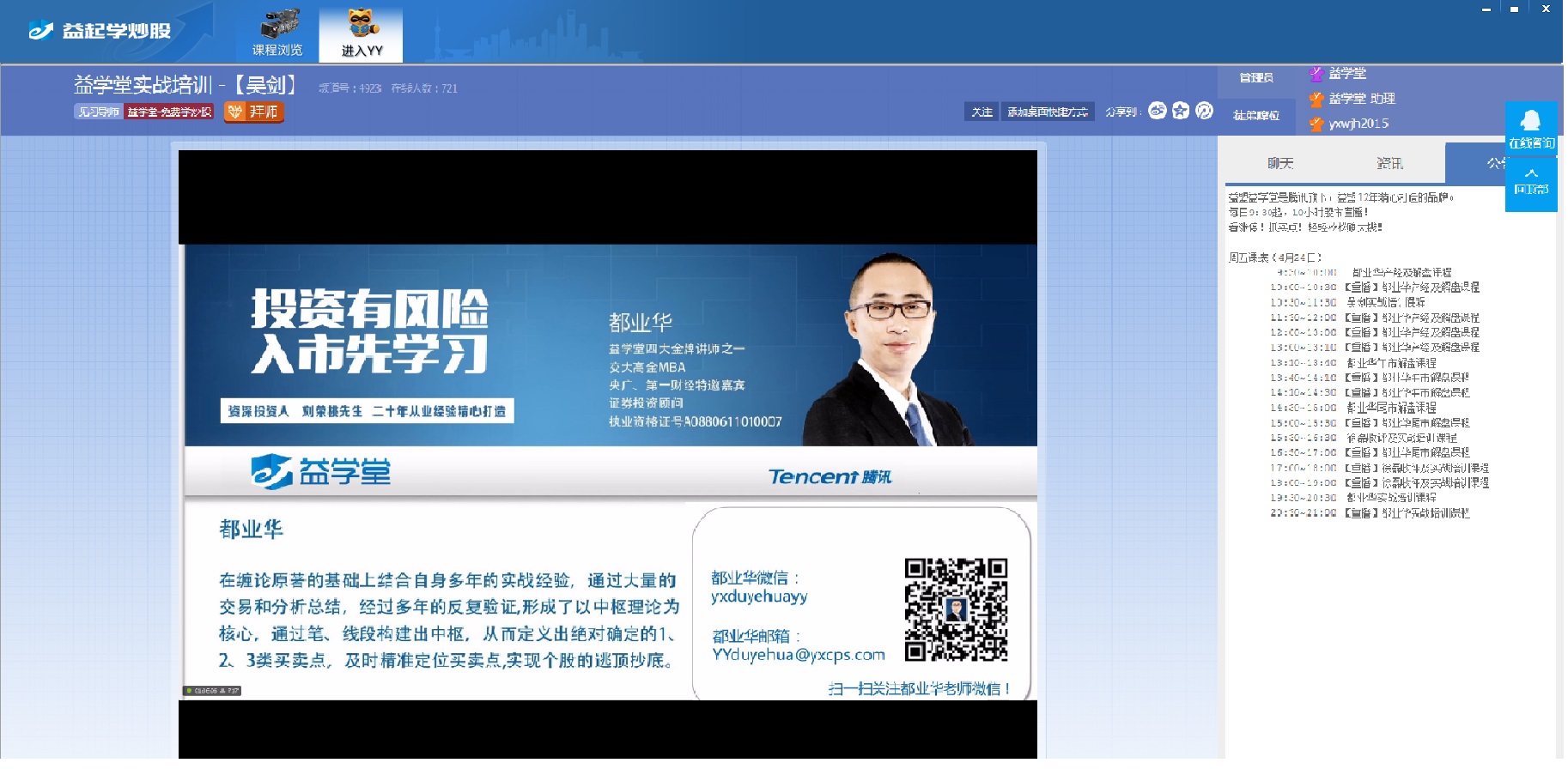1568x769 pixels.
Task: Switch to the 资讯 tab
Action: tap(1389, 163)
